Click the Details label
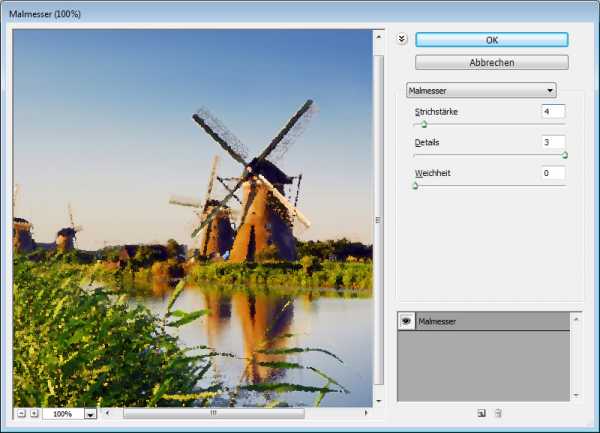 427,142
